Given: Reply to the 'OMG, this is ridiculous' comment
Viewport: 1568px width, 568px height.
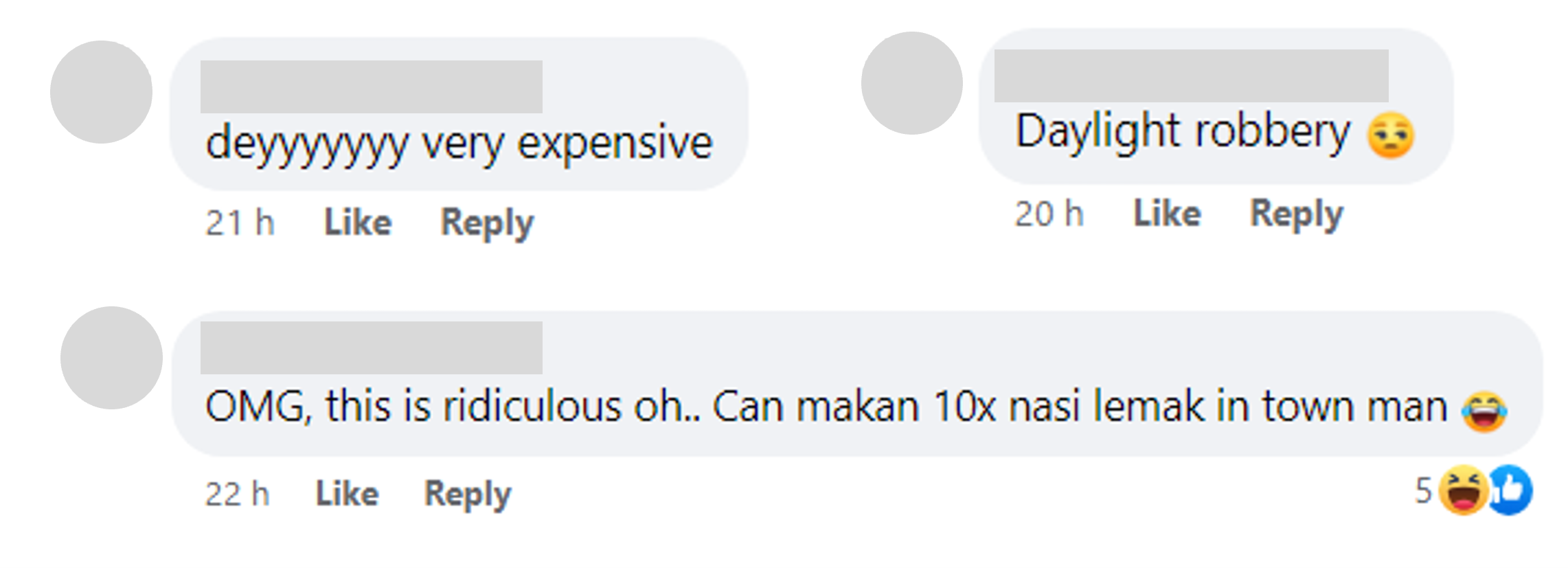Looking at the screenshot, I should click(x=468, y=495).
